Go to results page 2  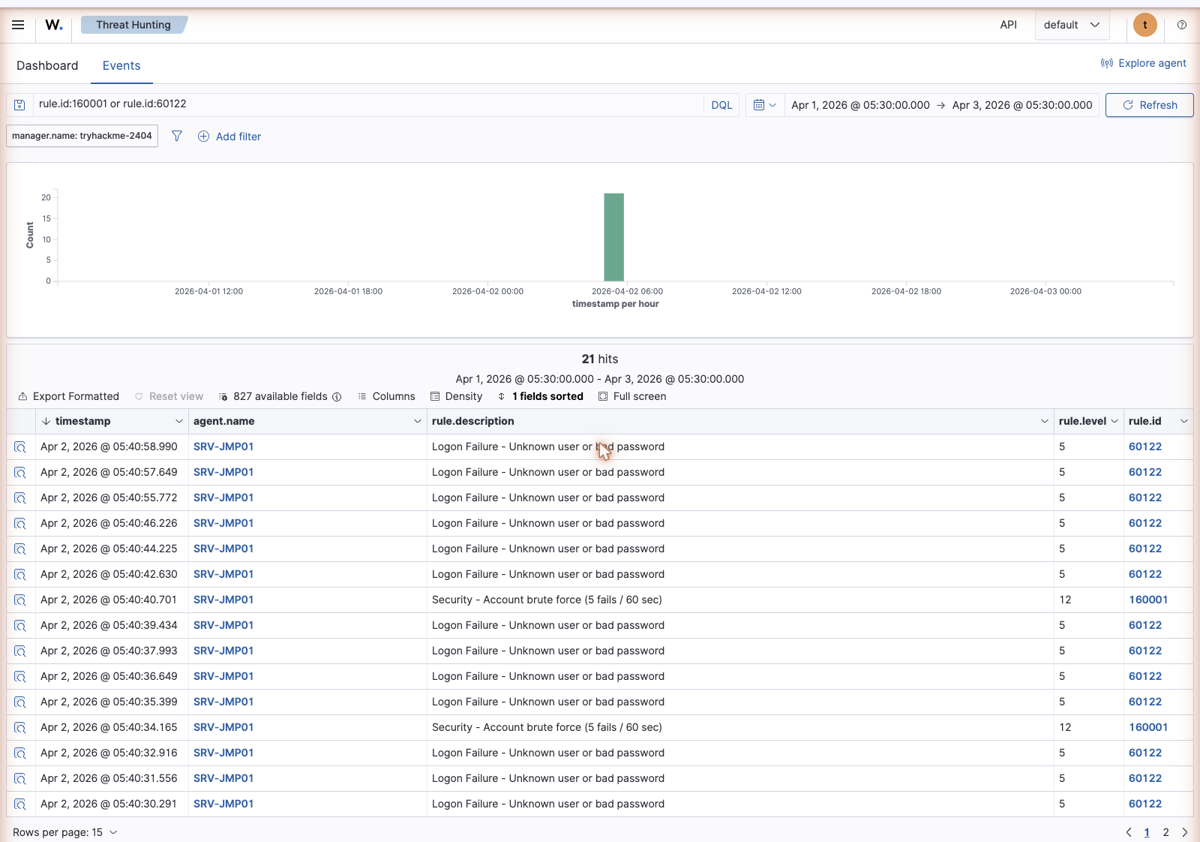click(x=1166, y=832)
